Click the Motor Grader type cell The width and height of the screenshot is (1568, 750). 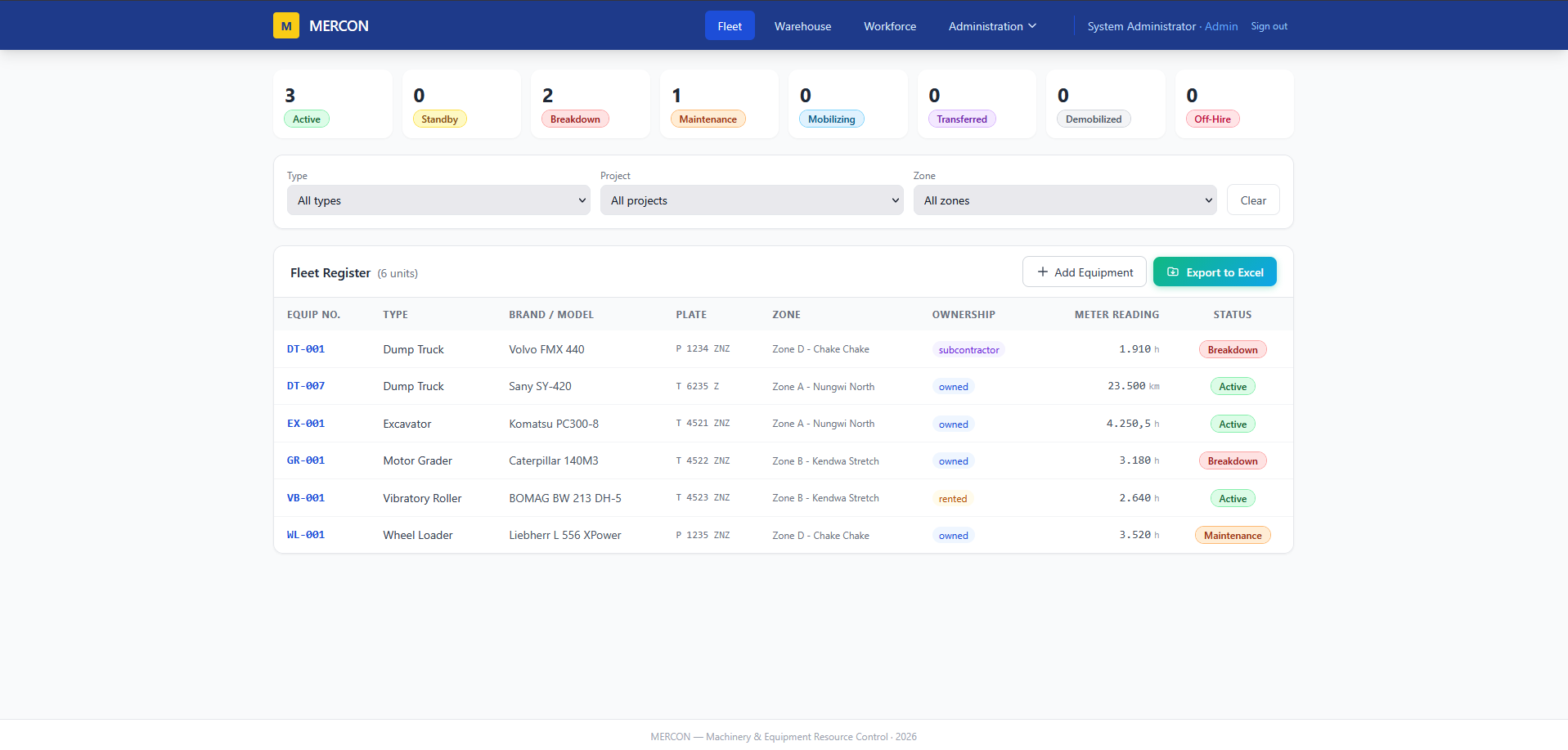tap(417, 460)
